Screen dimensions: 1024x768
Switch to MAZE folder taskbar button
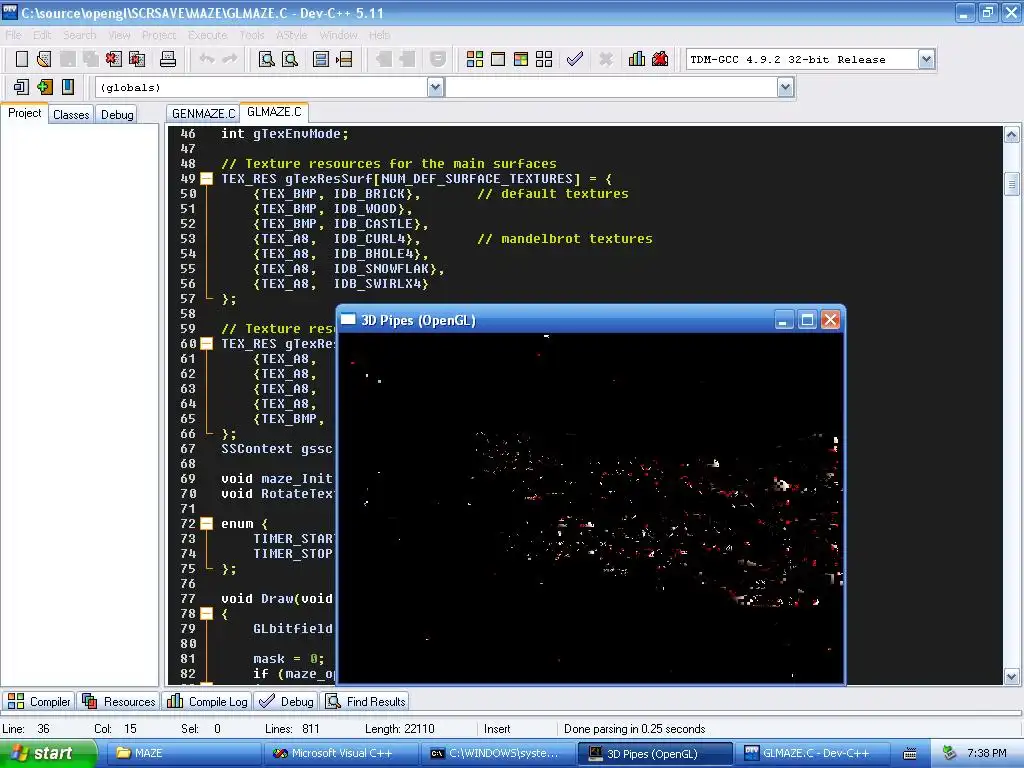(x=182, y=753)
